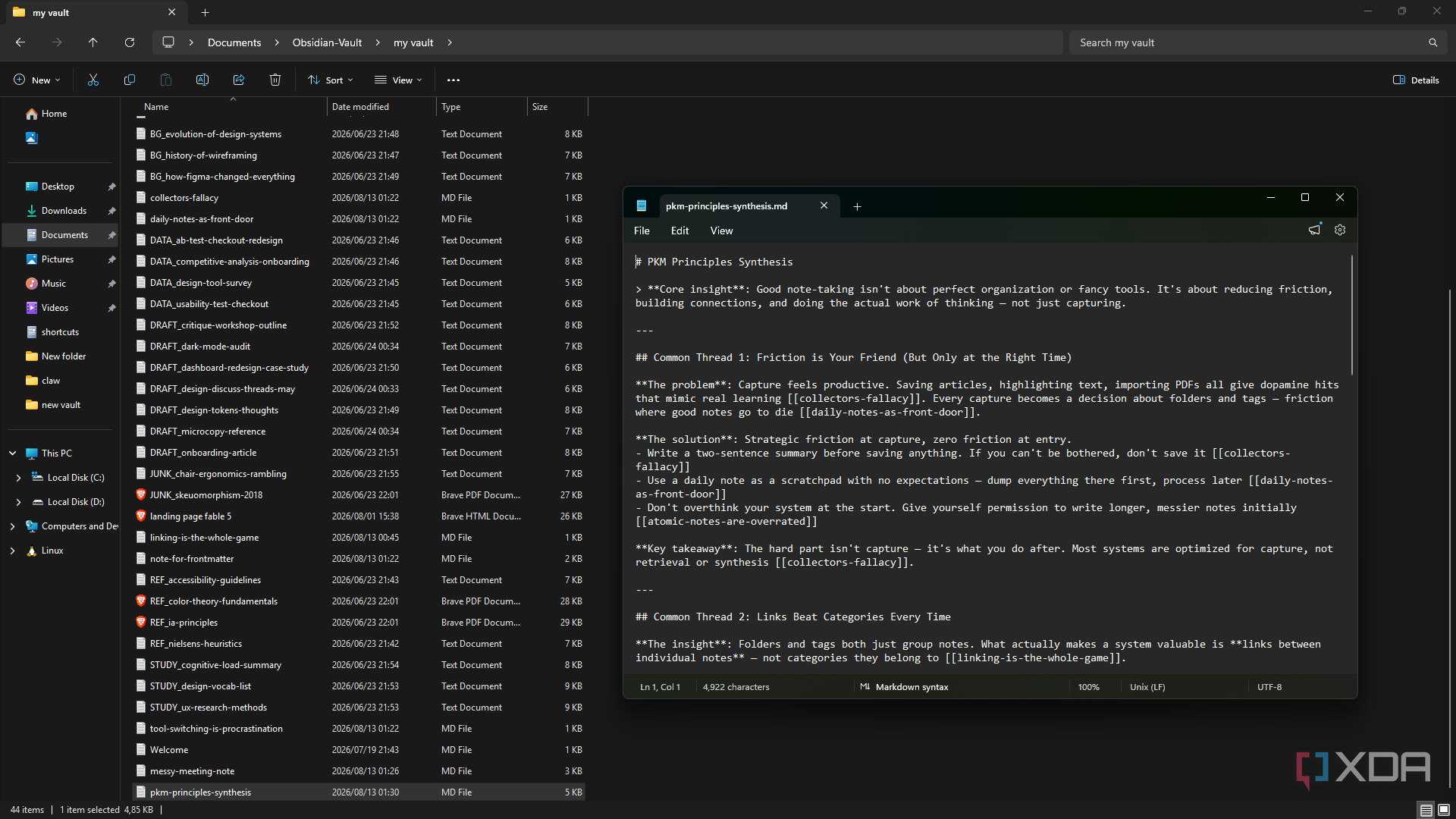Image resolution: width=1456 pixels, height=819 pixels.
Task: Open Notepad settings gear
Action: (x=1340, y=230)
